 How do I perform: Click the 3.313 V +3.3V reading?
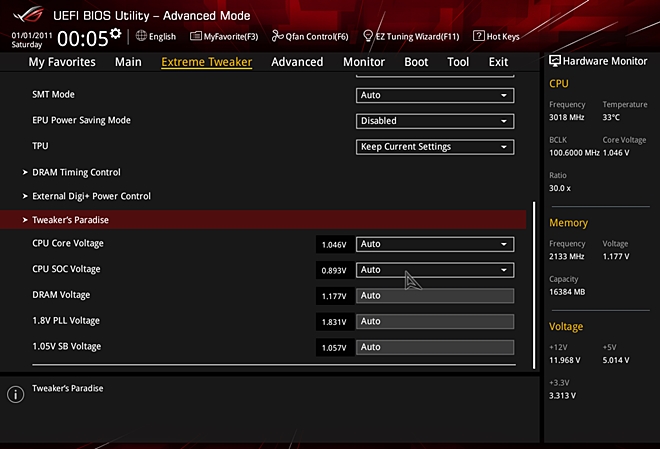click(562, 396)
